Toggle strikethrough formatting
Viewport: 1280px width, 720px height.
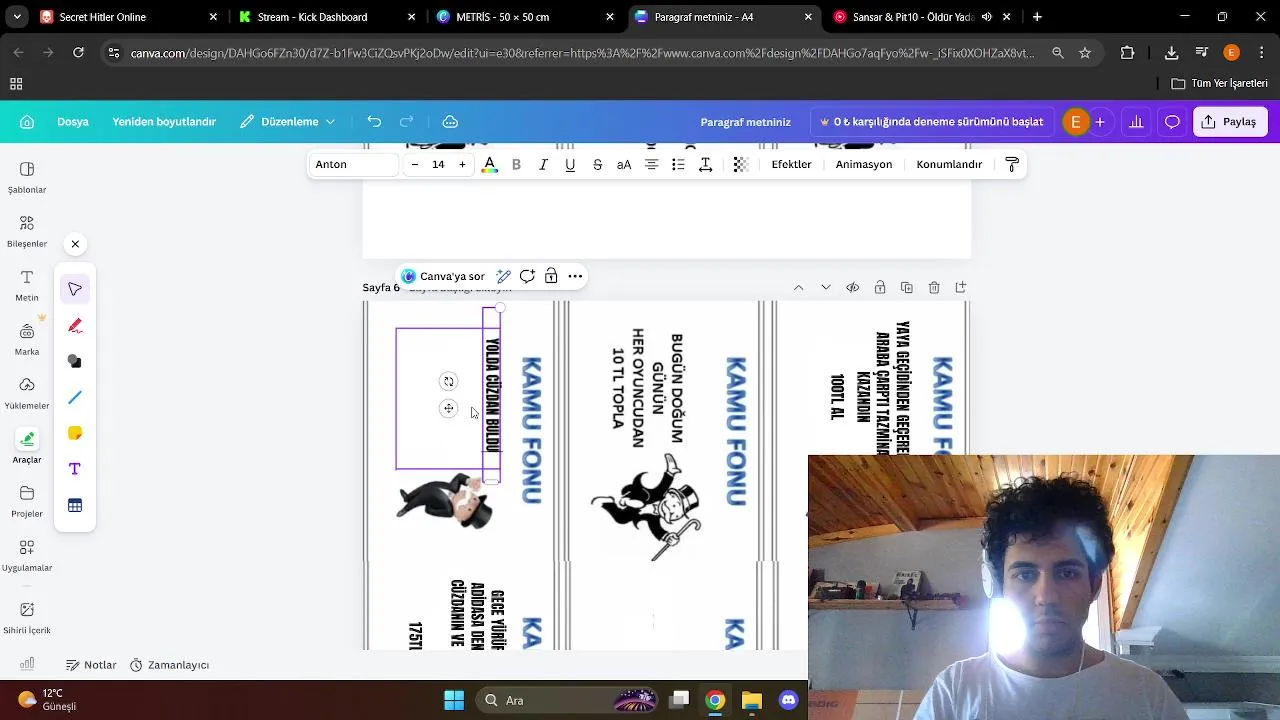pos(597,164)
